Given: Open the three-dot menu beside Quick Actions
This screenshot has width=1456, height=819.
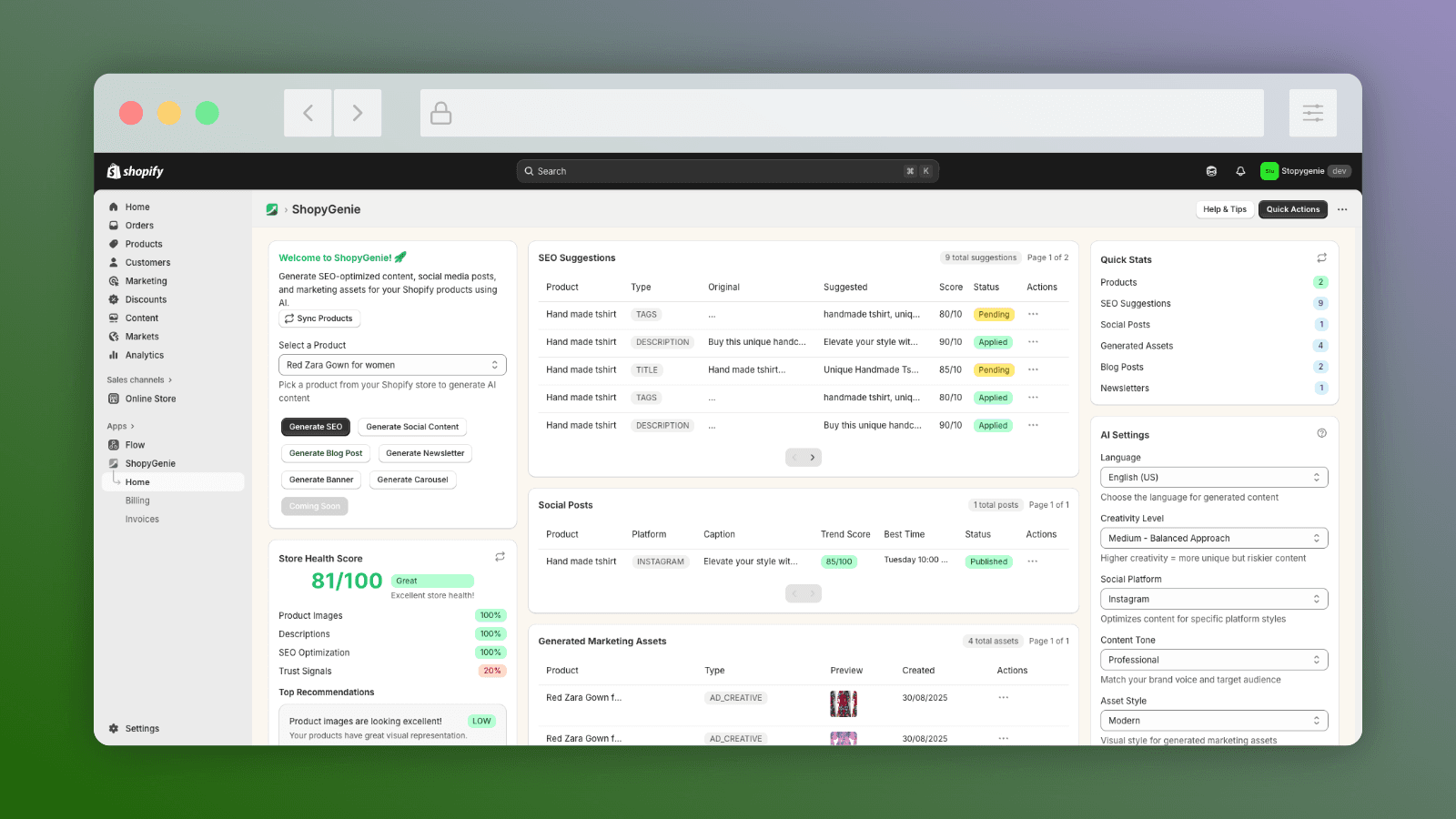Looking at the screenshot, I should tap(1342, 209).
